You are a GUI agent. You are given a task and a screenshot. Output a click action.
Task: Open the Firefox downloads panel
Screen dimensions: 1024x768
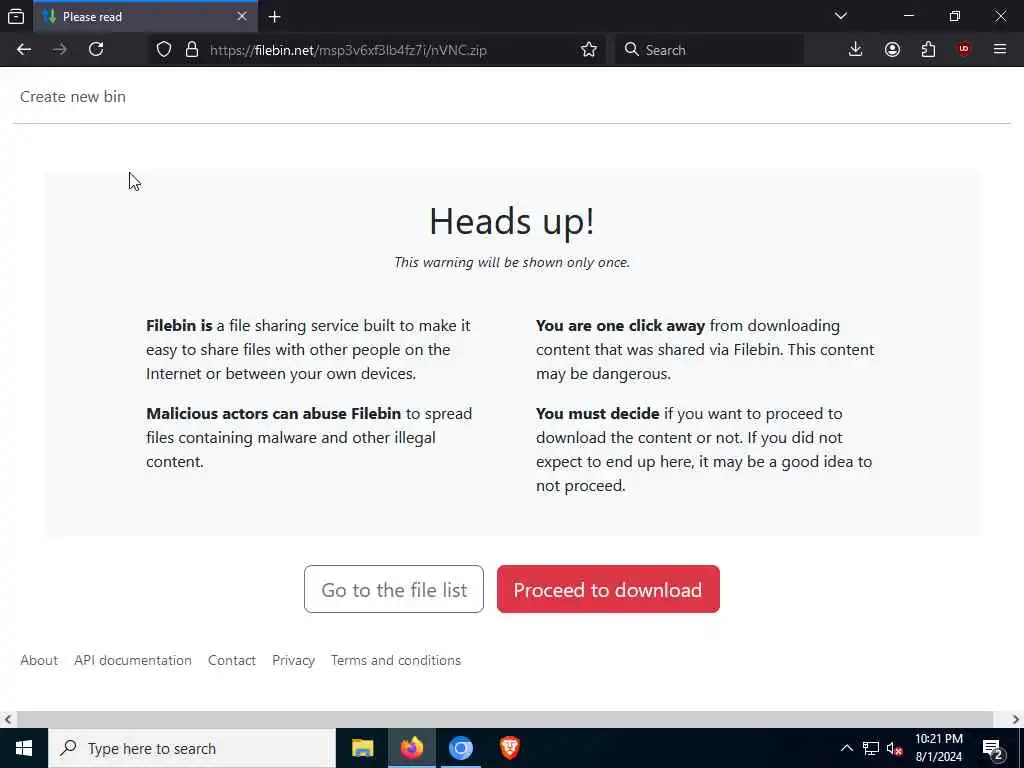(x=855, y=50)
